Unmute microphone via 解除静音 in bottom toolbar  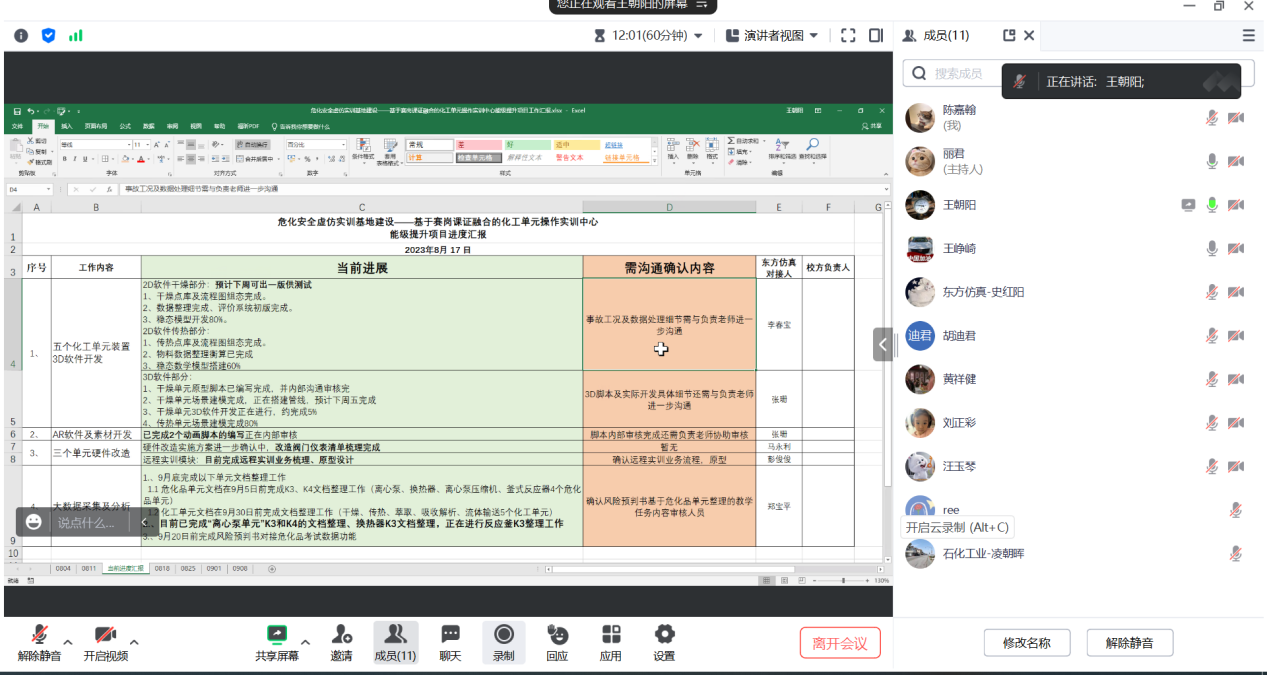coord(39,642)
